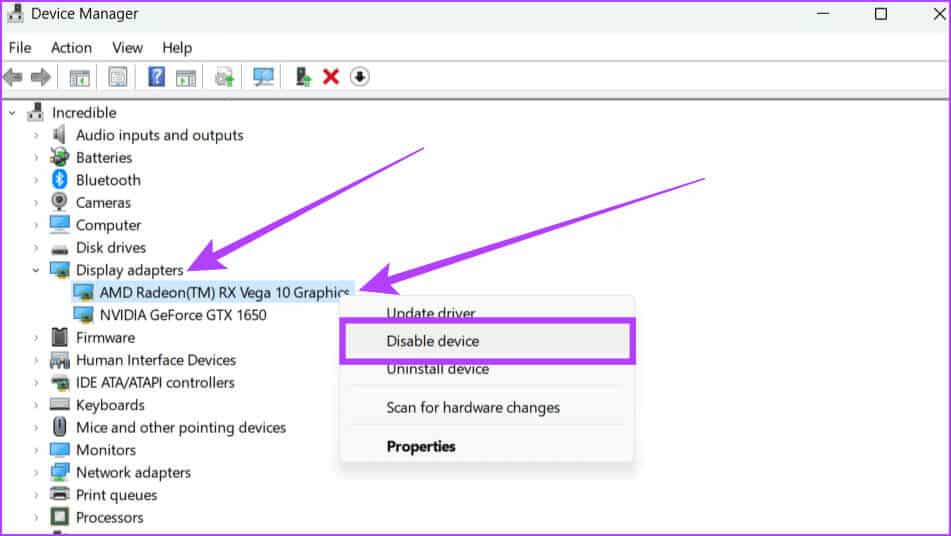Expand the Keyboards chevron
Viewport: 951px width, 536px height.
(36, 405)
